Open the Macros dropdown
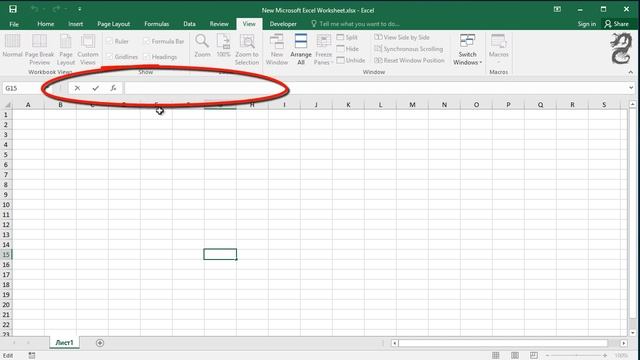The width and height of the screenshot is (640, 360). (x=498, y=49)
